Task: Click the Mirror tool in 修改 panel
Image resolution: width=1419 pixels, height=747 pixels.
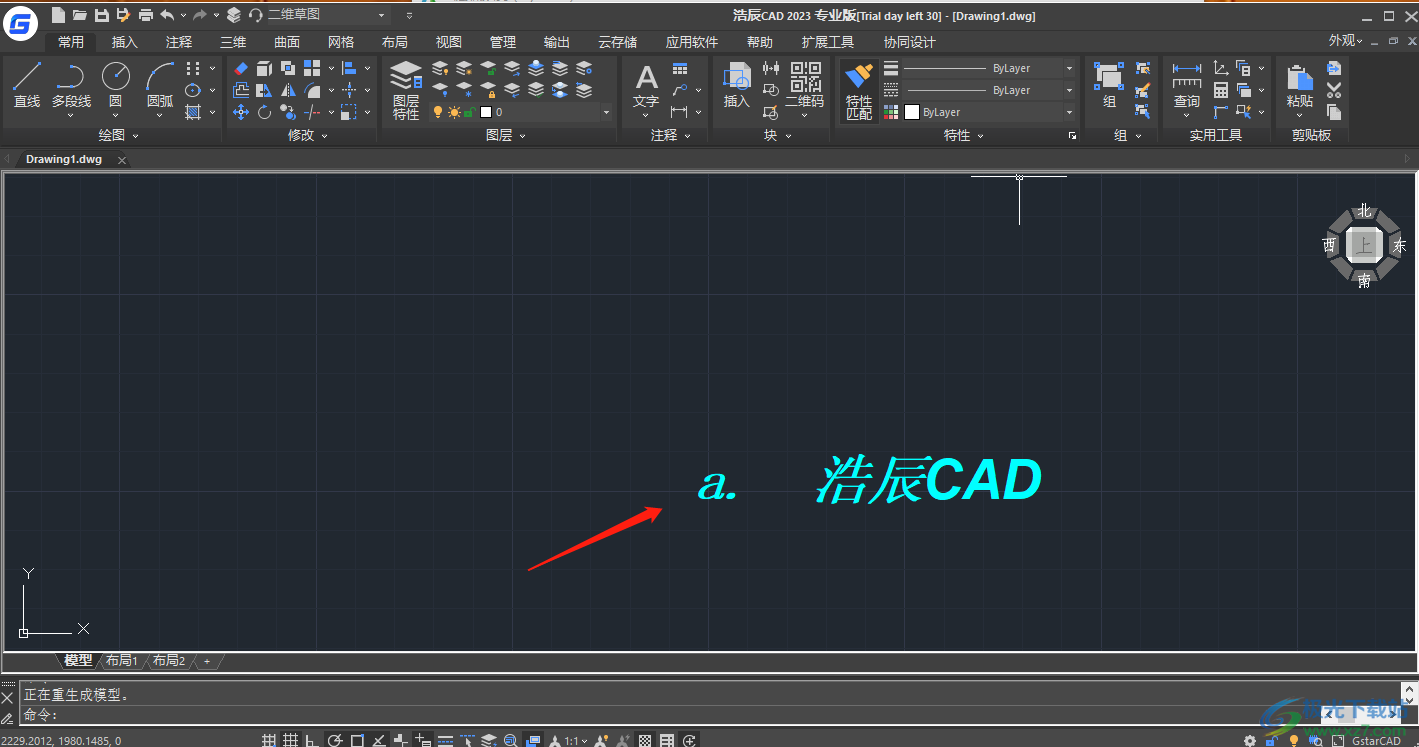Action: tap(289, 90)
